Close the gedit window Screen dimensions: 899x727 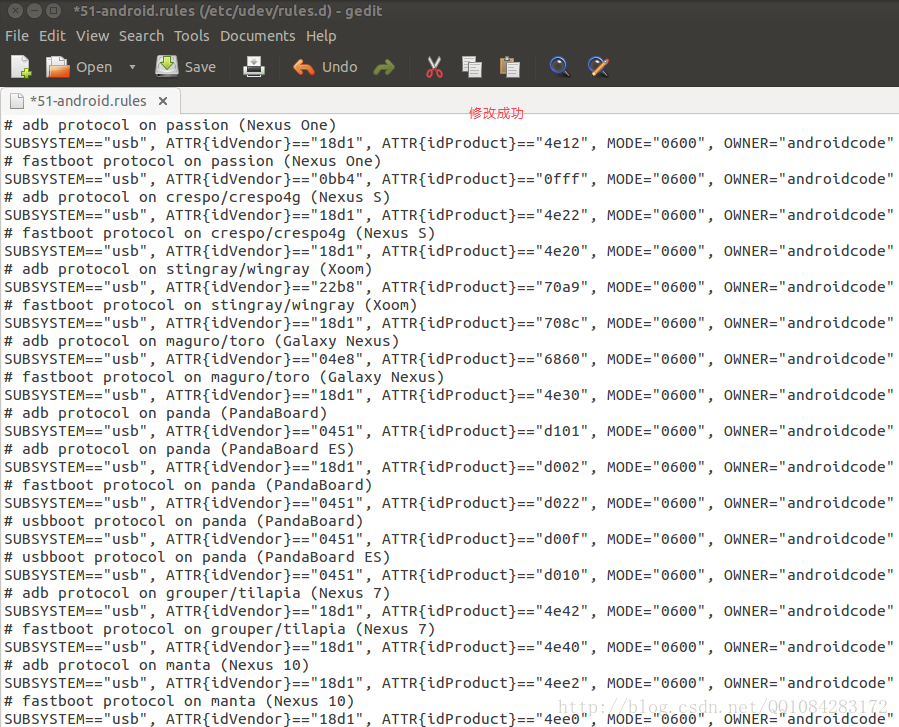pos(15,10)
